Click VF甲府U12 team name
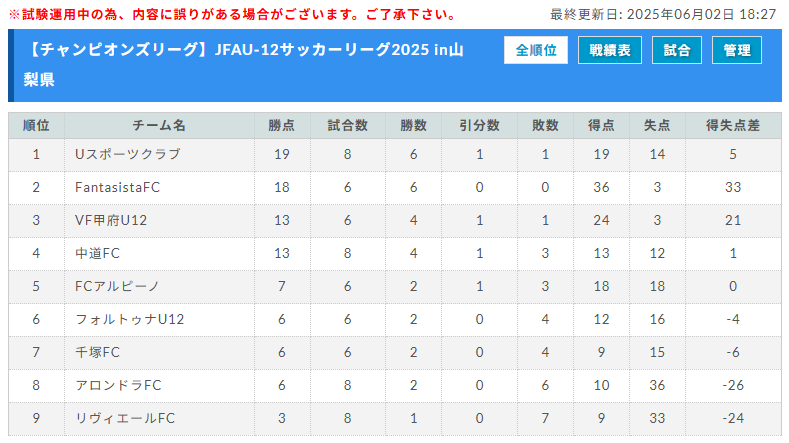This screenshot has height=443, width=789. click(x=111, y=220)
